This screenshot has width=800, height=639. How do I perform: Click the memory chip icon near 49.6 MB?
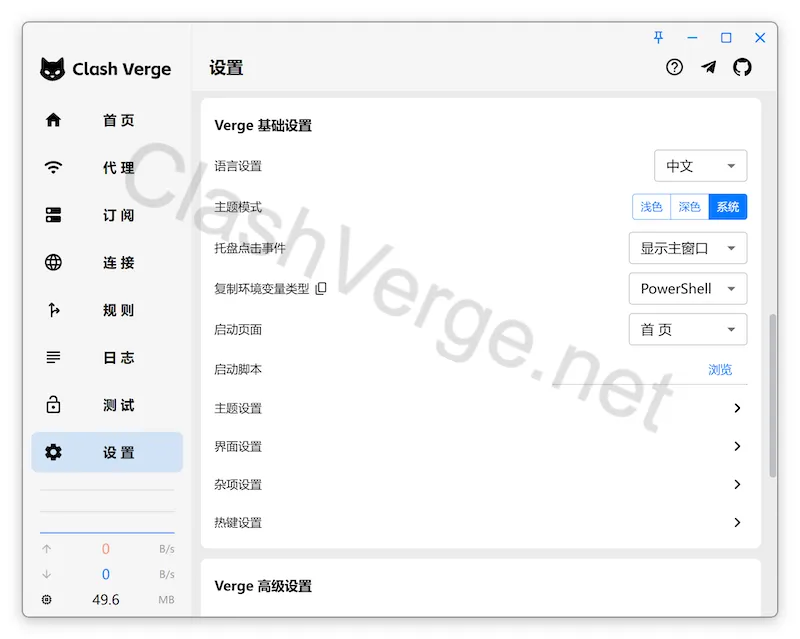(x=46, y=599)
